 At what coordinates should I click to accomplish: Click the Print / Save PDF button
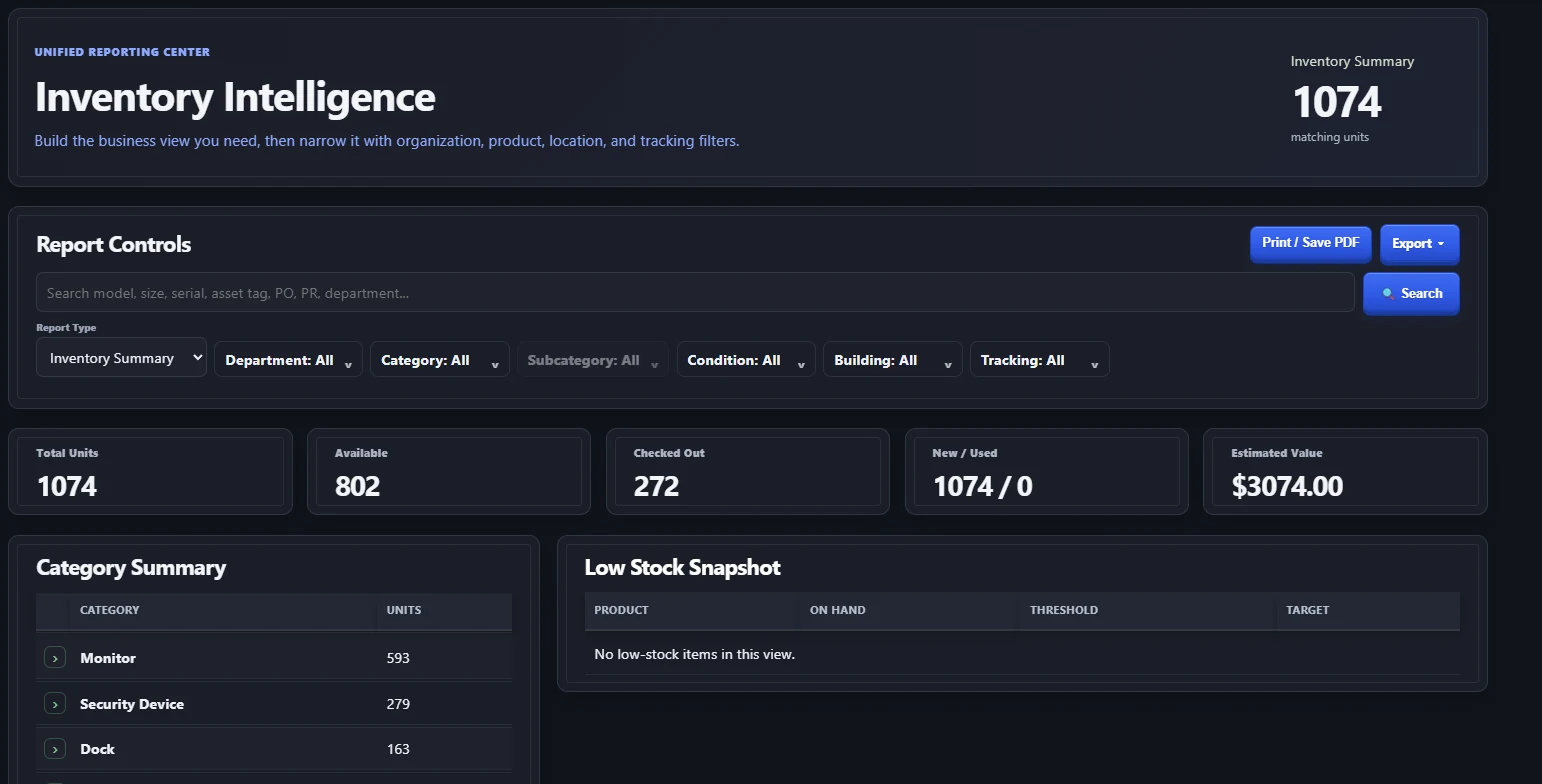(1311, 243)
